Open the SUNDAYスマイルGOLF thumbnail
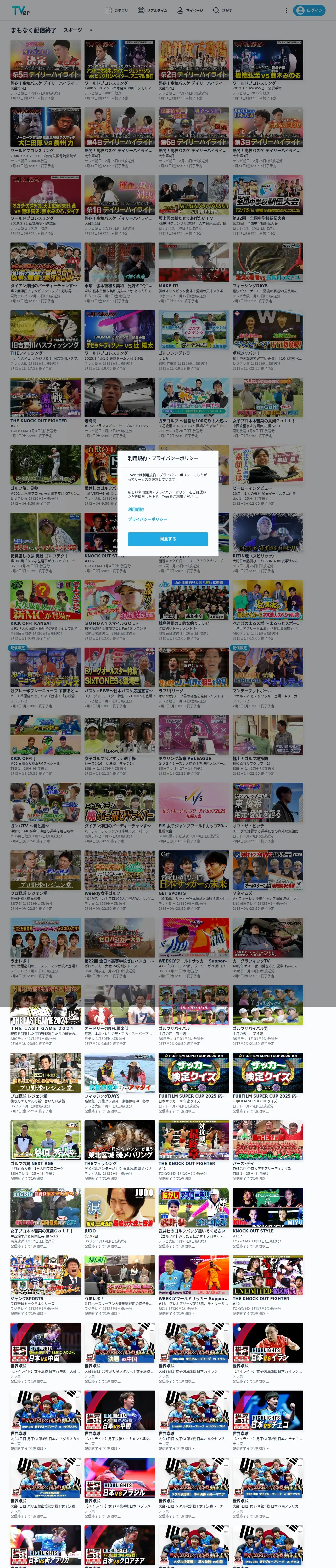Image resolution: width=336 pixels, height=1568 pixels. click(x=120, y=600)
